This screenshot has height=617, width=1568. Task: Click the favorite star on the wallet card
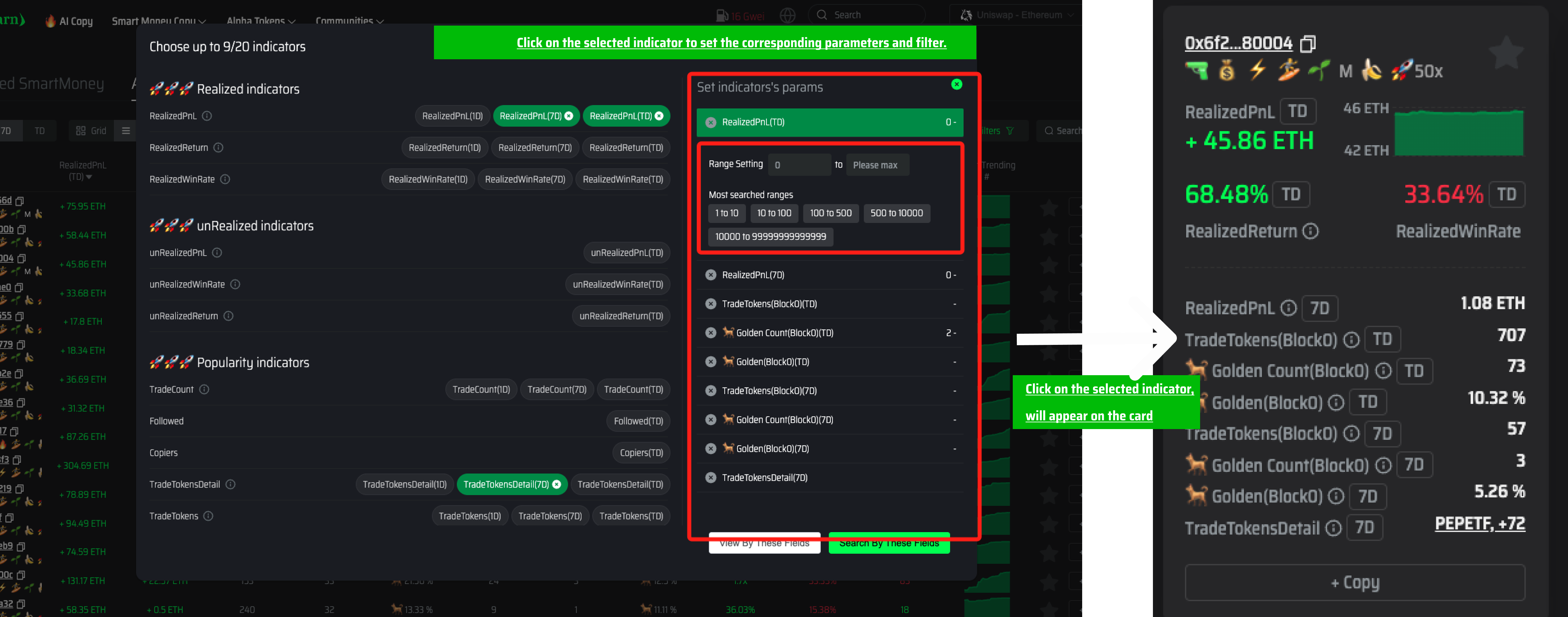(1506, 53)
